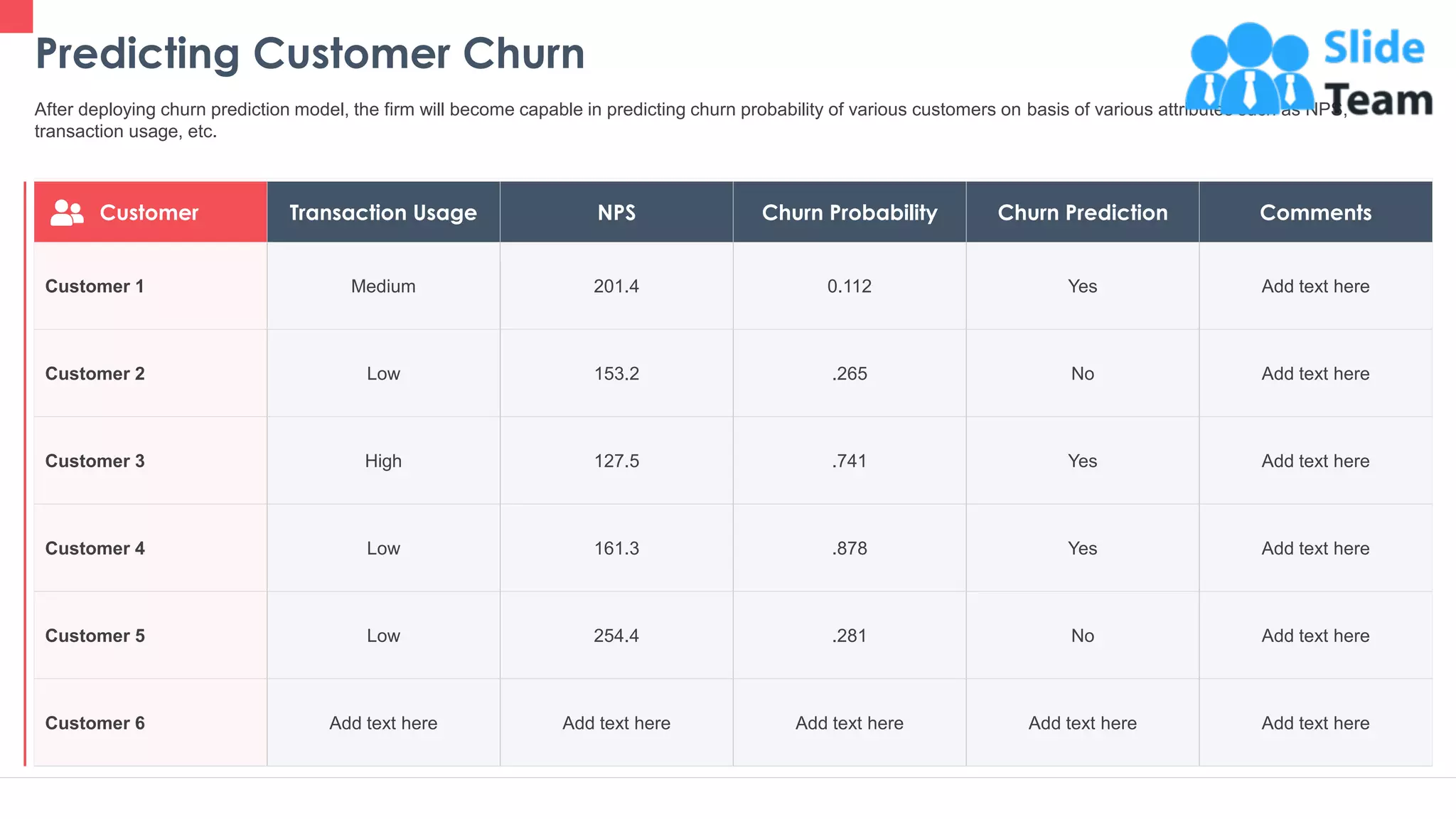Click Customer 6's Churn Probability placeholder
This screenshot has width=1456, height=819.
coord(850,724)
